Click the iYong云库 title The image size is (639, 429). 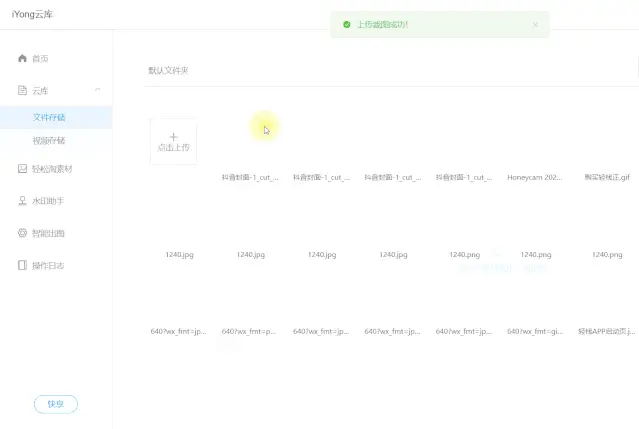pyautogui.click(x=34, y=15)
